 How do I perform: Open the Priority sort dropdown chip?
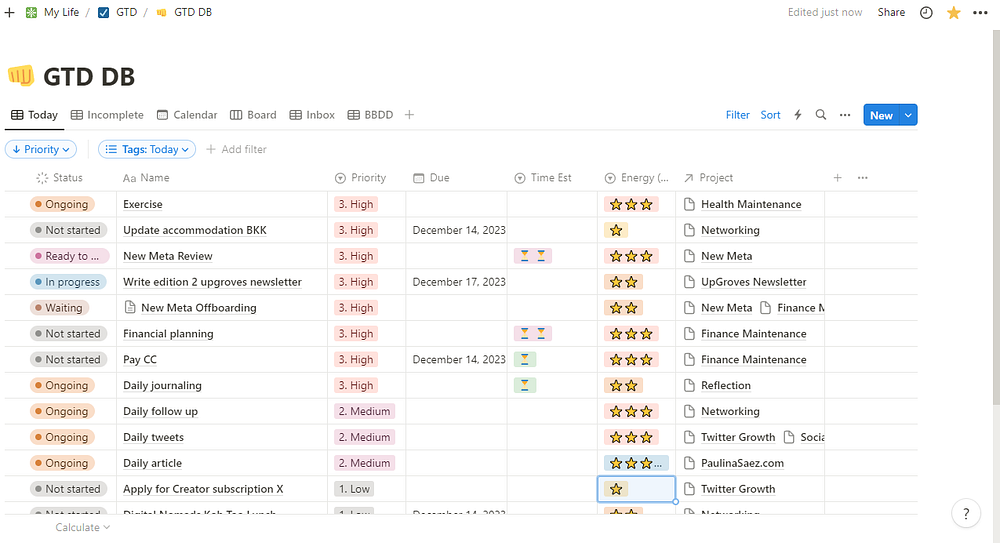(41, 149)
